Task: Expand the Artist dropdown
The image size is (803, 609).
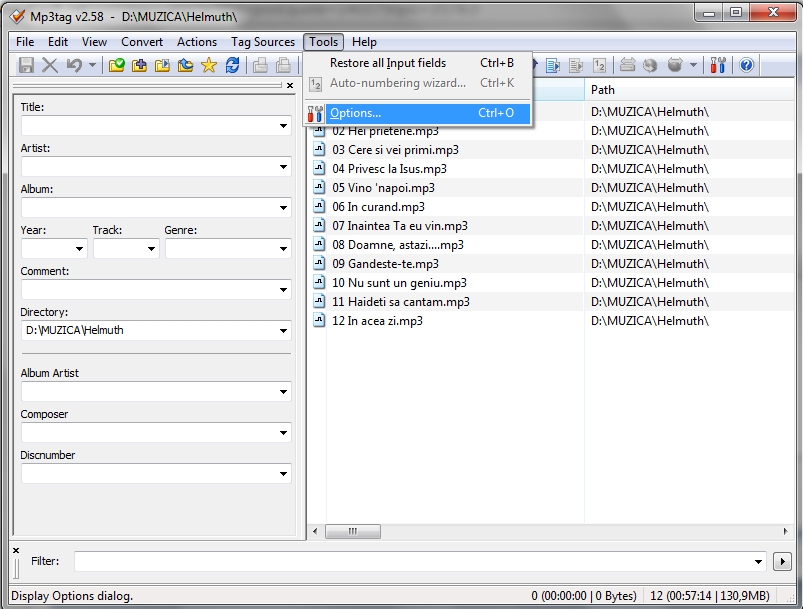Action: (283, 166)
